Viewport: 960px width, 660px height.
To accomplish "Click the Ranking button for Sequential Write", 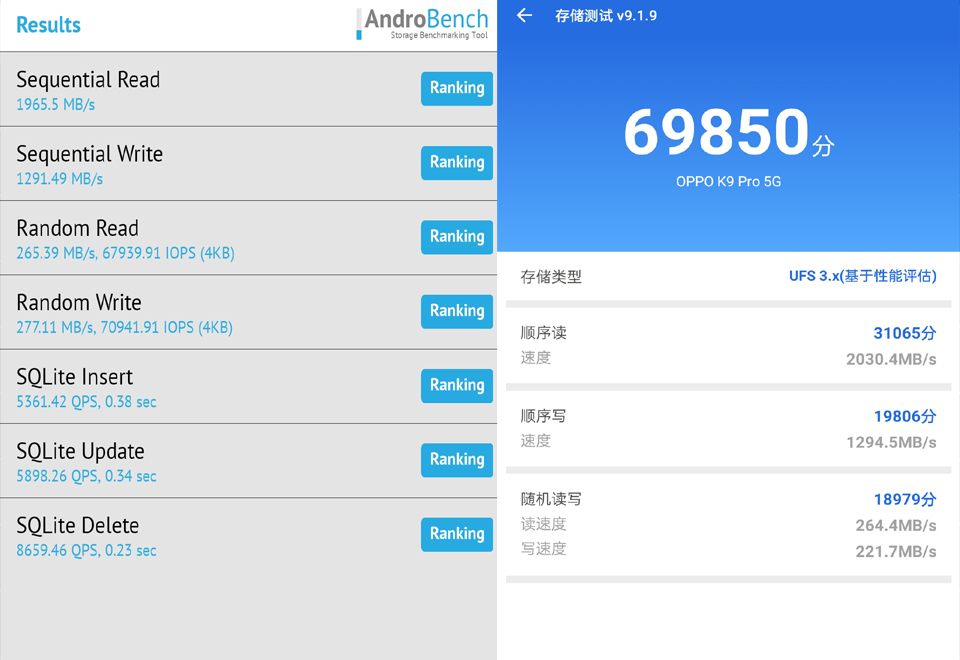I will click(x=456, y=162).
